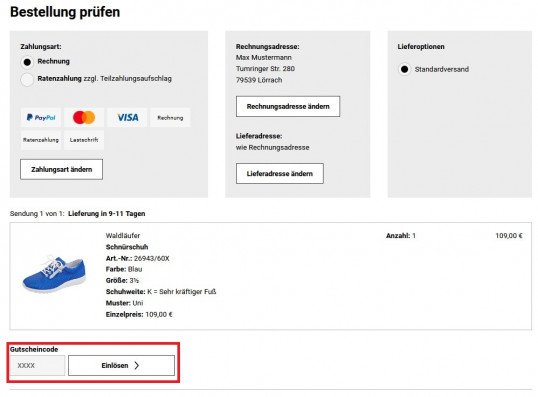Click the Einzelpreis 109,00 € line
The image size is (538, 397).
tap(139, 314)
